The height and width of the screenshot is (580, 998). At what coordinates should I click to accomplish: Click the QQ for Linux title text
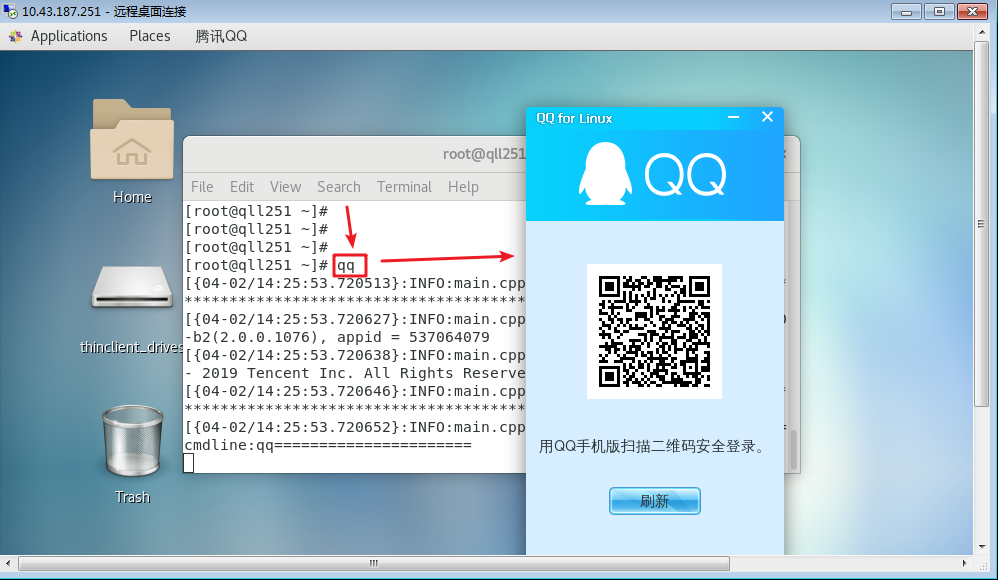tap(574, 118)
